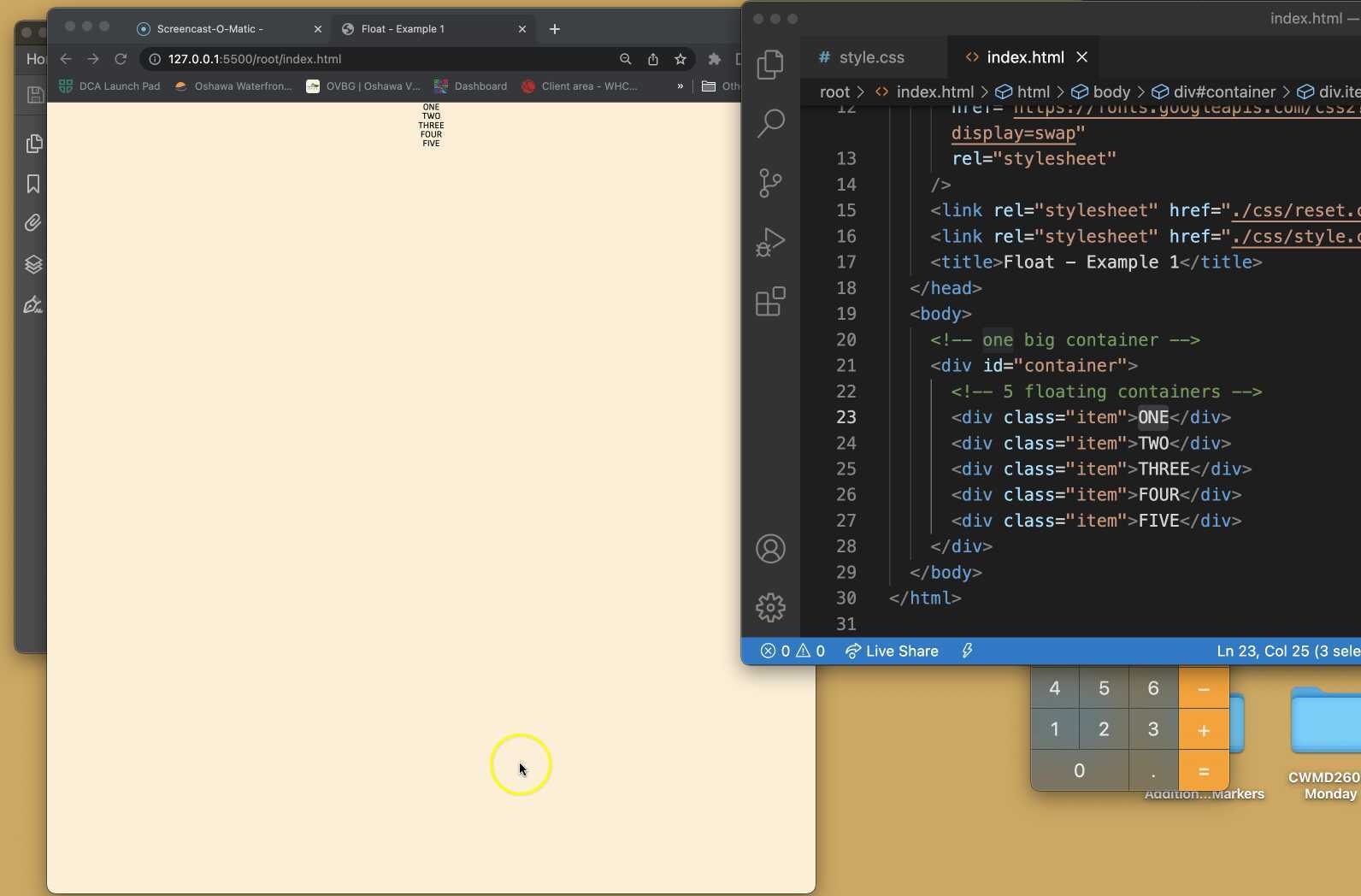Image resolution: width=1361 pixels, height=896 pixels.
Task: Reload the browser page
Action: click(121, 59)
